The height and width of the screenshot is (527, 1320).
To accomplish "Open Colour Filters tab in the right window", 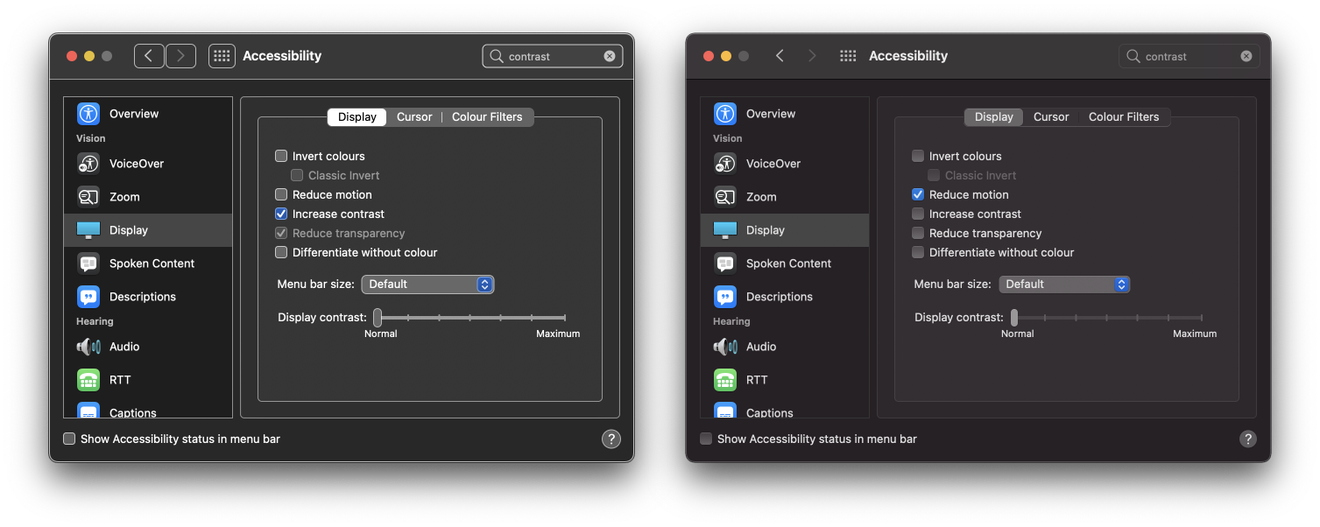I will tap(1123, 117).
